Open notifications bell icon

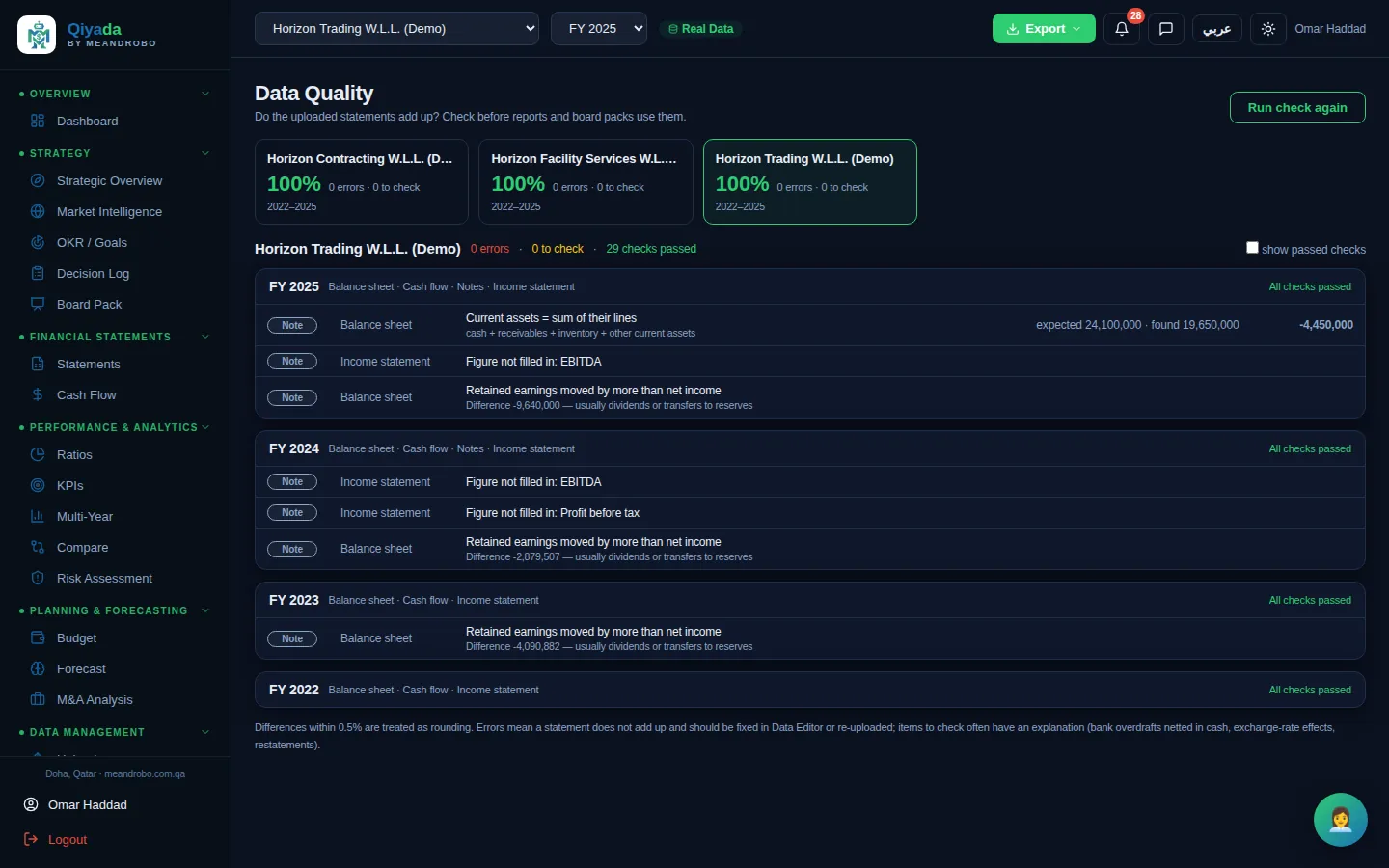[1121, 29]
